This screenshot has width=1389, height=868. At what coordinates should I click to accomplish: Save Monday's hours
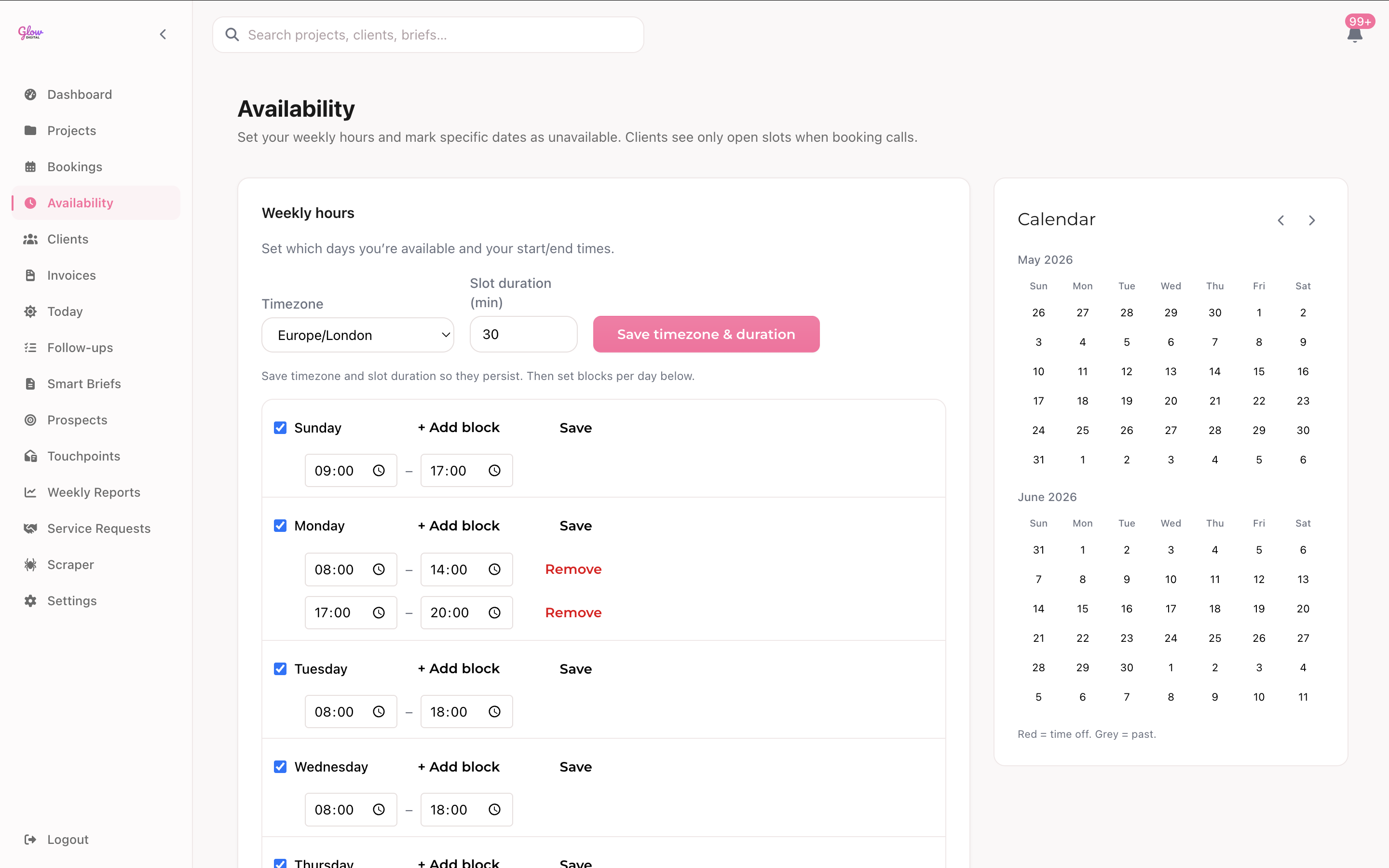click(576, 526)
